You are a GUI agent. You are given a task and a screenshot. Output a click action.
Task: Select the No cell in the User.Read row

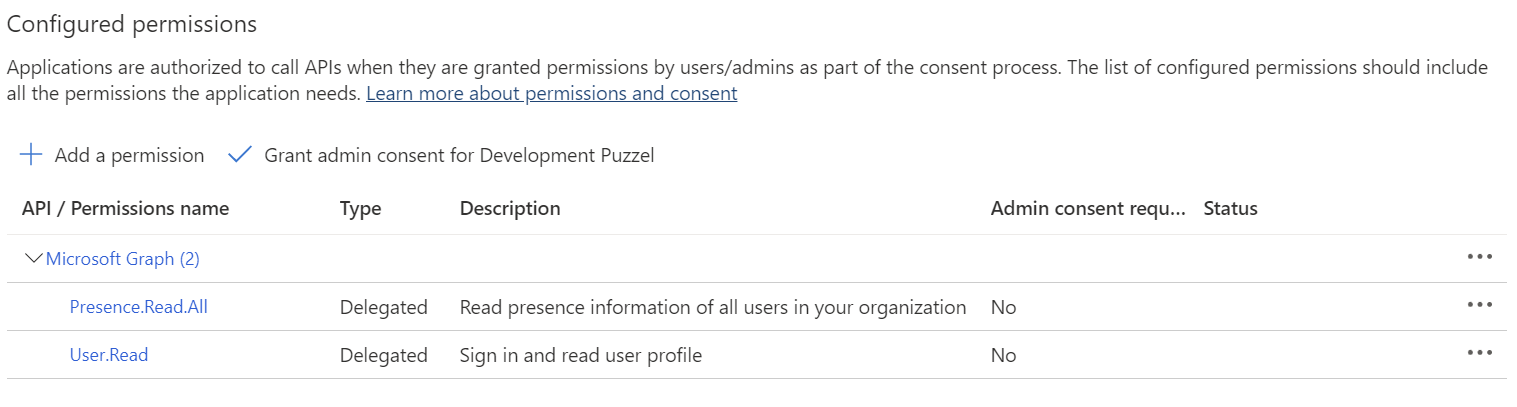(1003, 355)
